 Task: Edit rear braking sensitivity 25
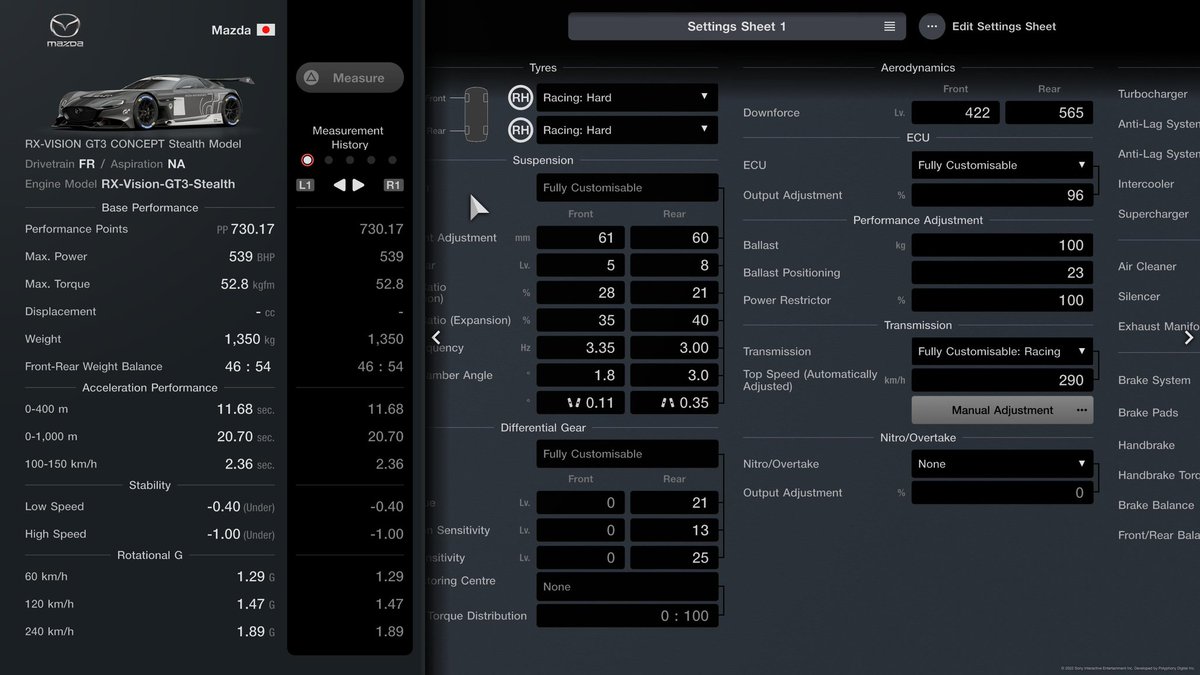click(674, 558)
